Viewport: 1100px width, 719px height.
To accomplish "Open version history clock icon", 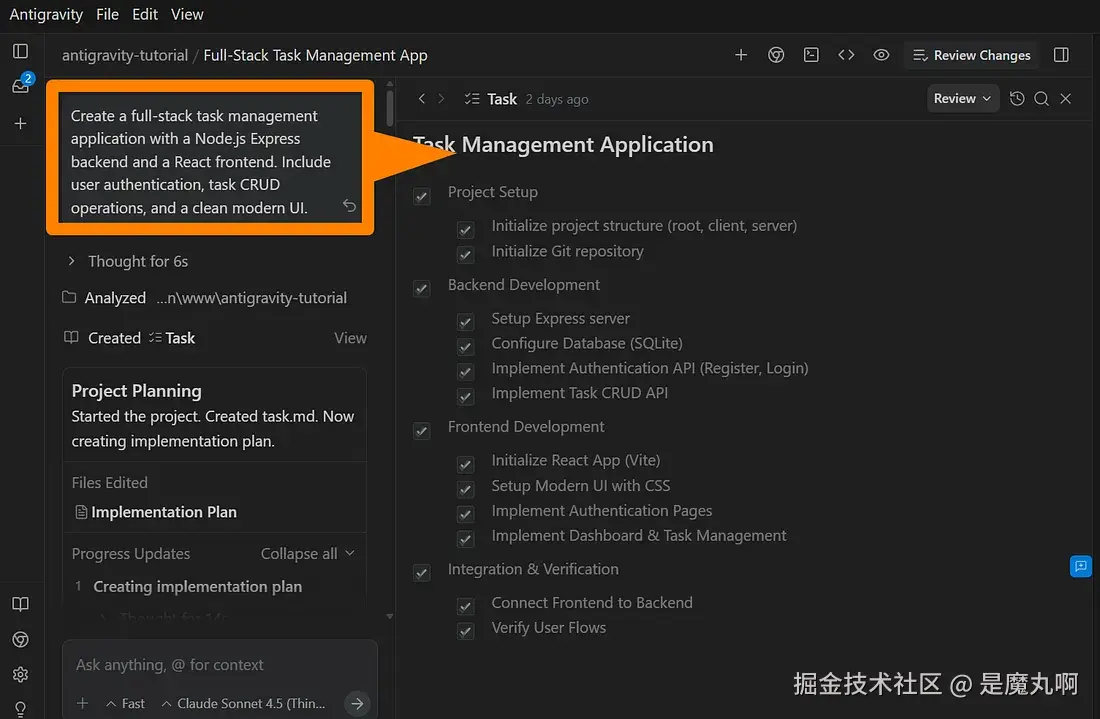I will 1017,98.
